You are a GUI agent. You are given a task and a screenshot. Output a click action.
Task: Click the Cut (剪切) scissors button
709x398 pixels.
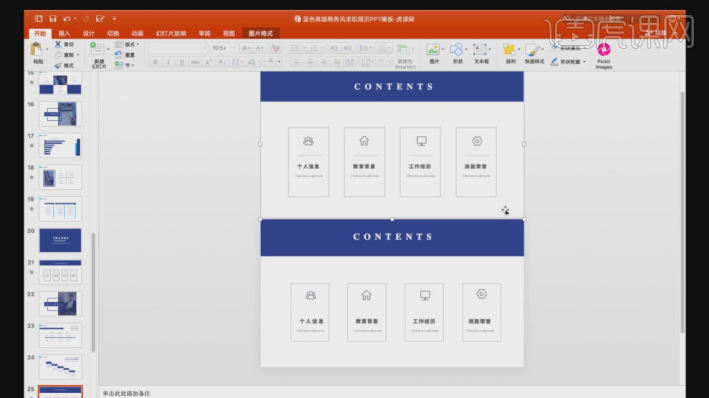(64, 44)
